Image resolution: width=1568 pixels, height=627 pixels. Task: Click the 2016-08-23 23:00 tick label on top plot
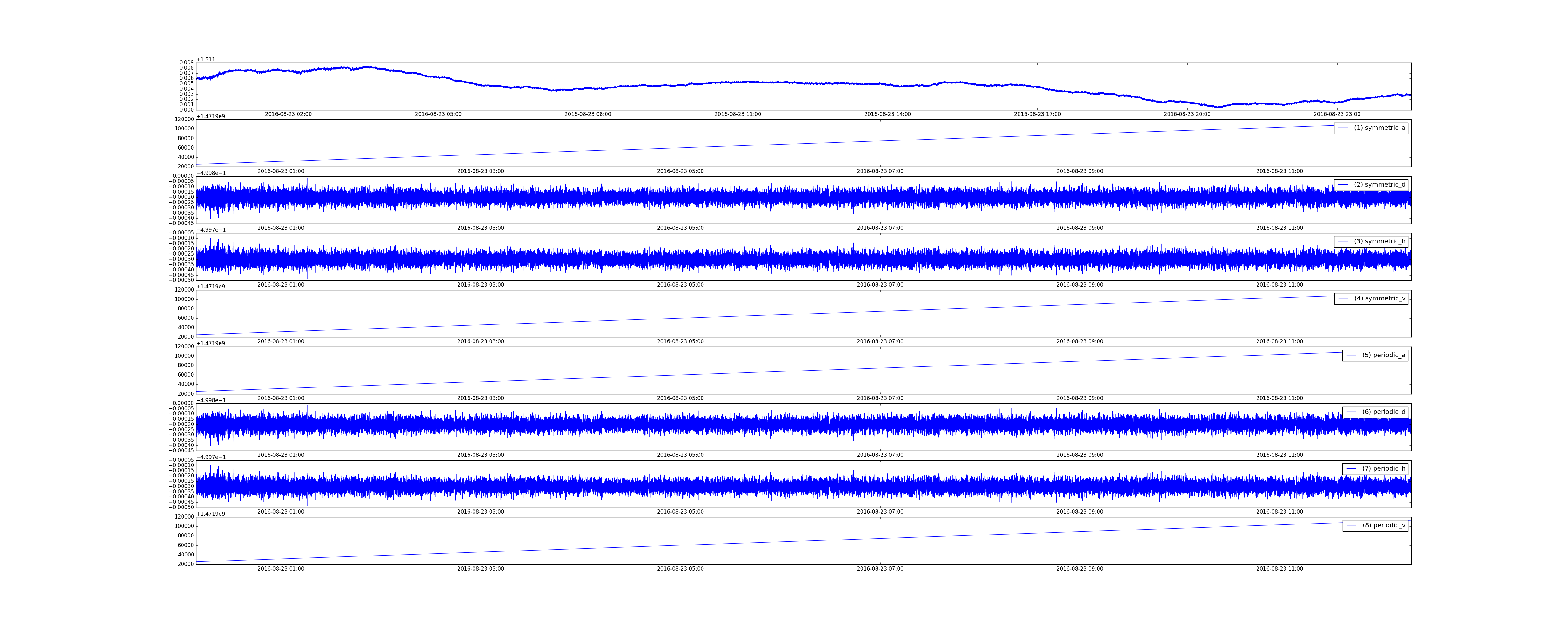tap(1337, 114)
